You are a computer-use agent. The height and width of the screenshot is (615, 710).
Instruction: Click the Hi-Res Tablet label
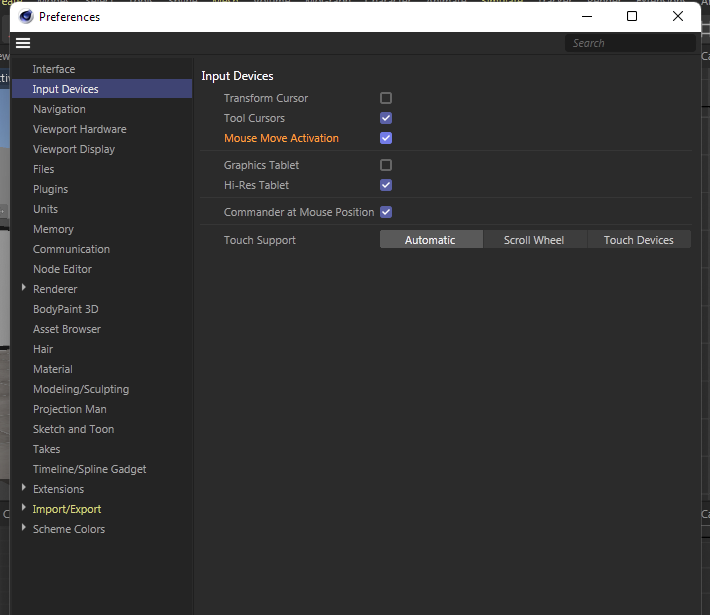(256, 185)
